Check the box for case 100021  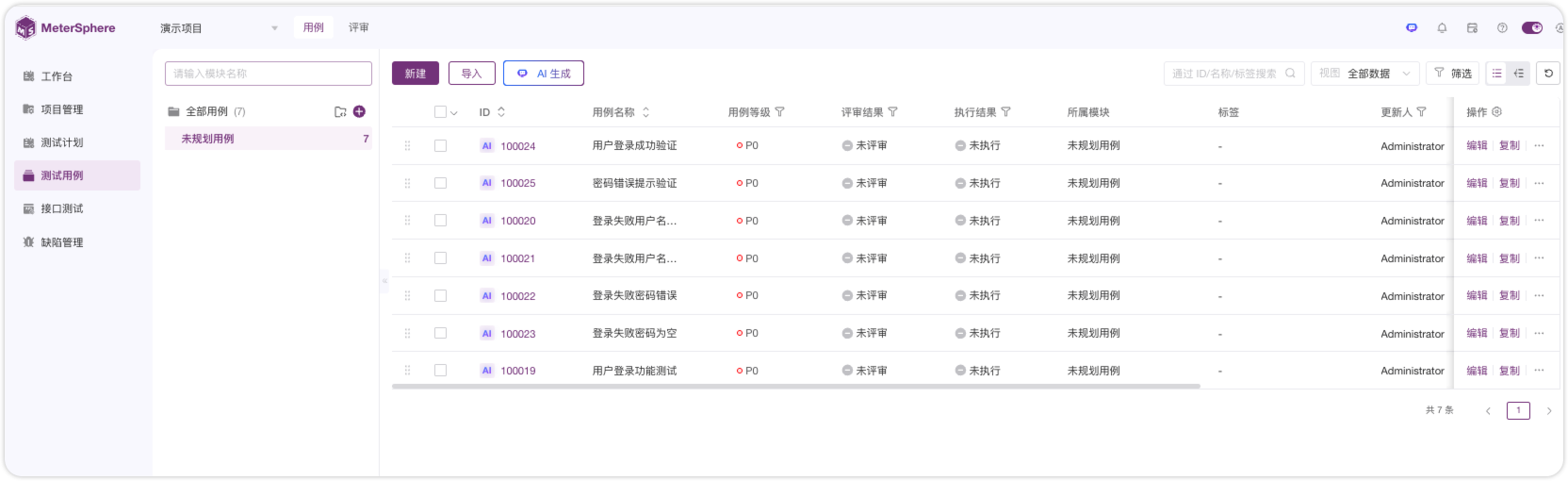(x=440, y=258)
